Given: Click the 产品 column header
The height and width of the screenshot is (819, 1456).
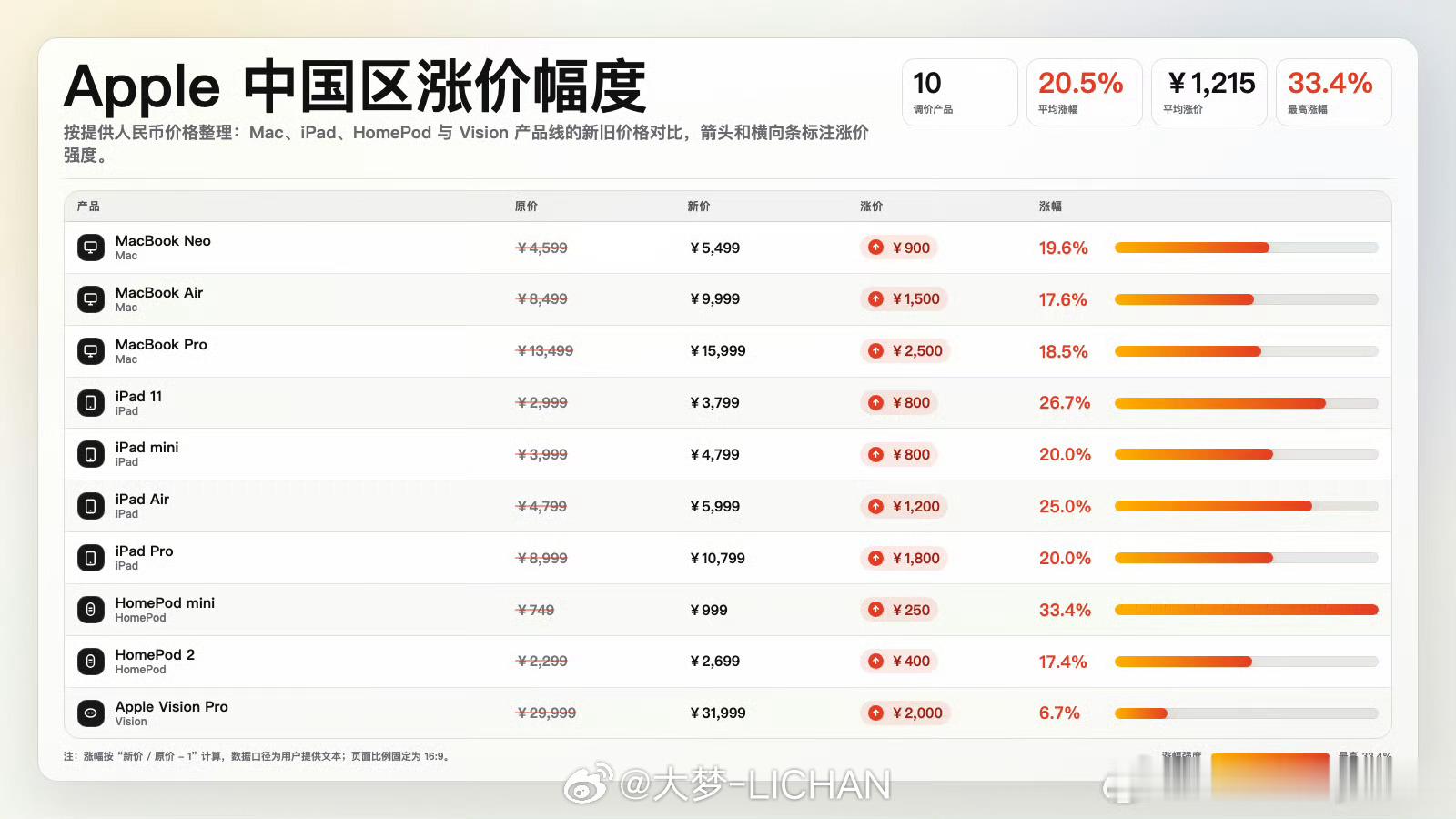Looking at the screenshot, I should [88, 207].
